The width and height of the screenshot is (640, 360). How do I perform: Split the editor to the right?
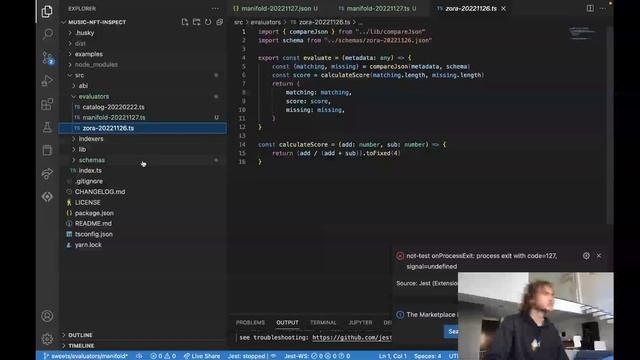(x=590, y=9)
